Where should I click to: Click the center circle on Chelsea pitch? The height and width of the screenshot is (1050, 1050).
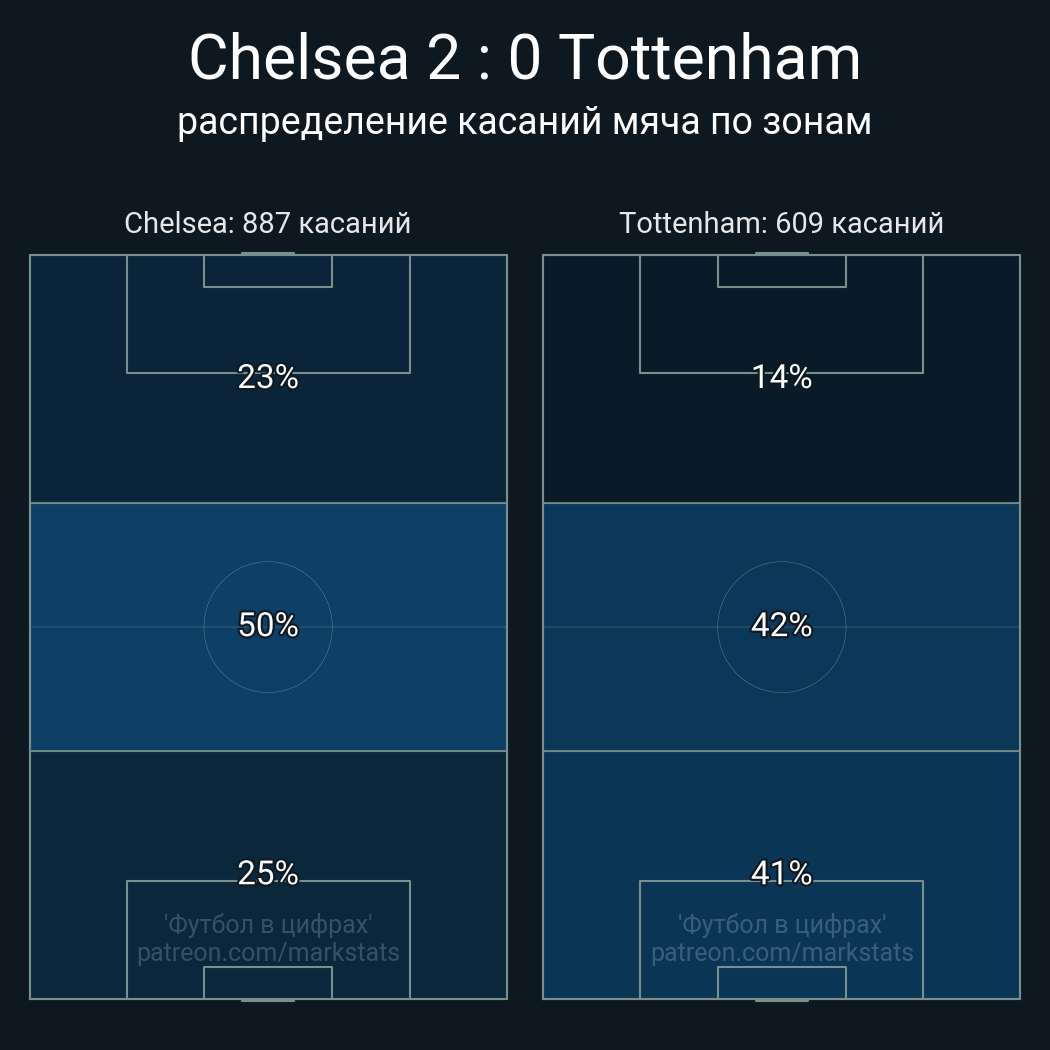coord(268,627)
